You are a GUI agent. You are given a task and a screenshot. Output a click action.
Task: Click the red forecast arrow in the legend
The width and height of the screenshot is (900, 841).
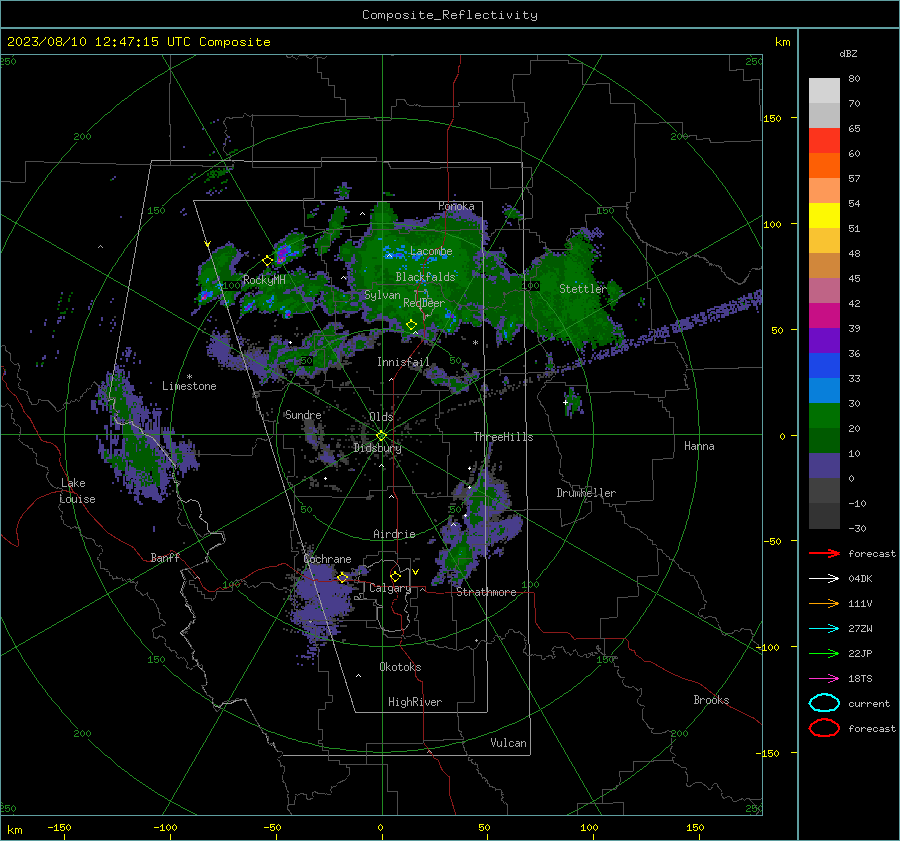pos(824,553)
